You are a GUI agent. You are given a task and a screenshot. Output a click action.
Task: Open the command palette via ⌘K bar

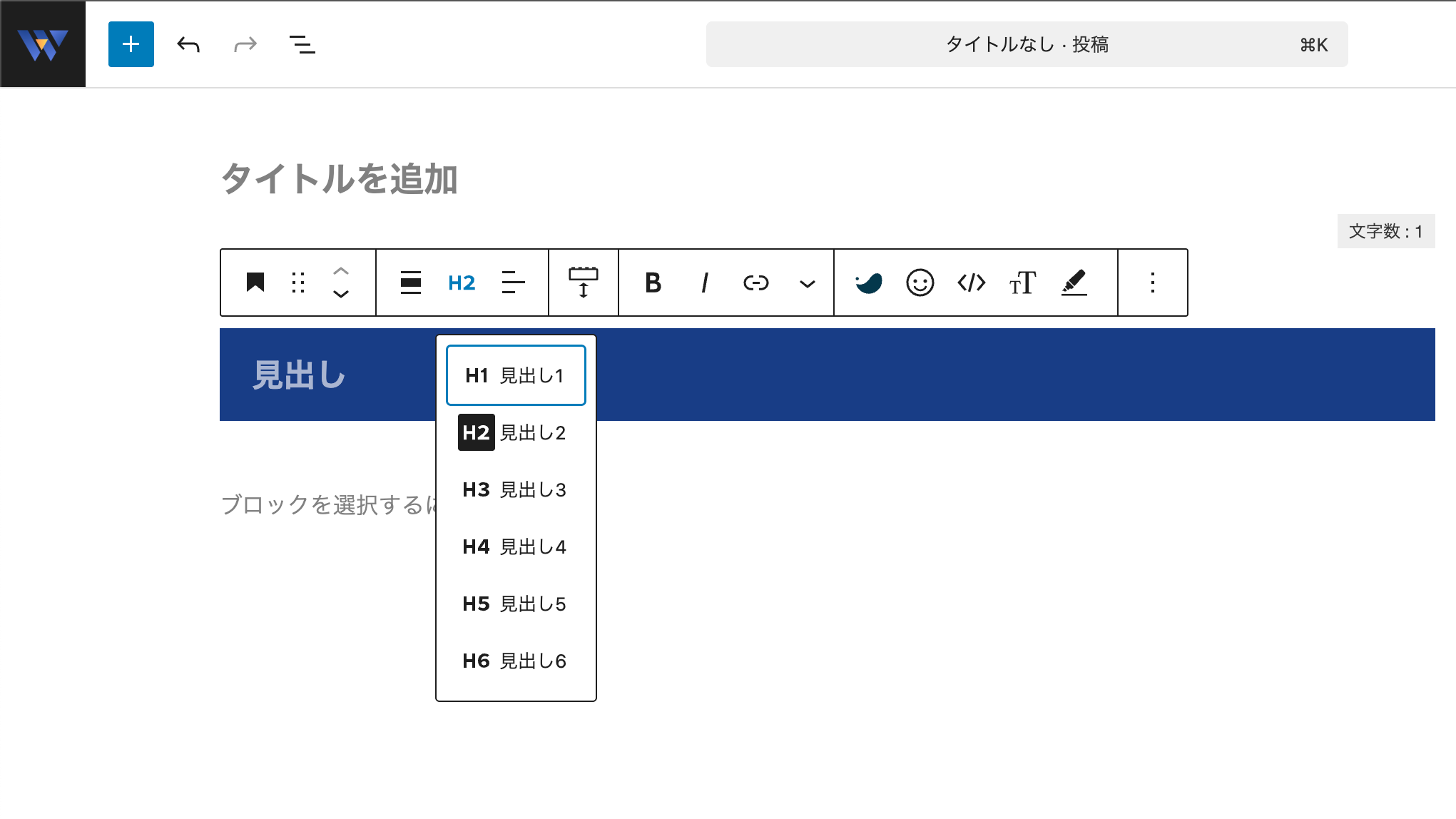[x=1027, y=44]
